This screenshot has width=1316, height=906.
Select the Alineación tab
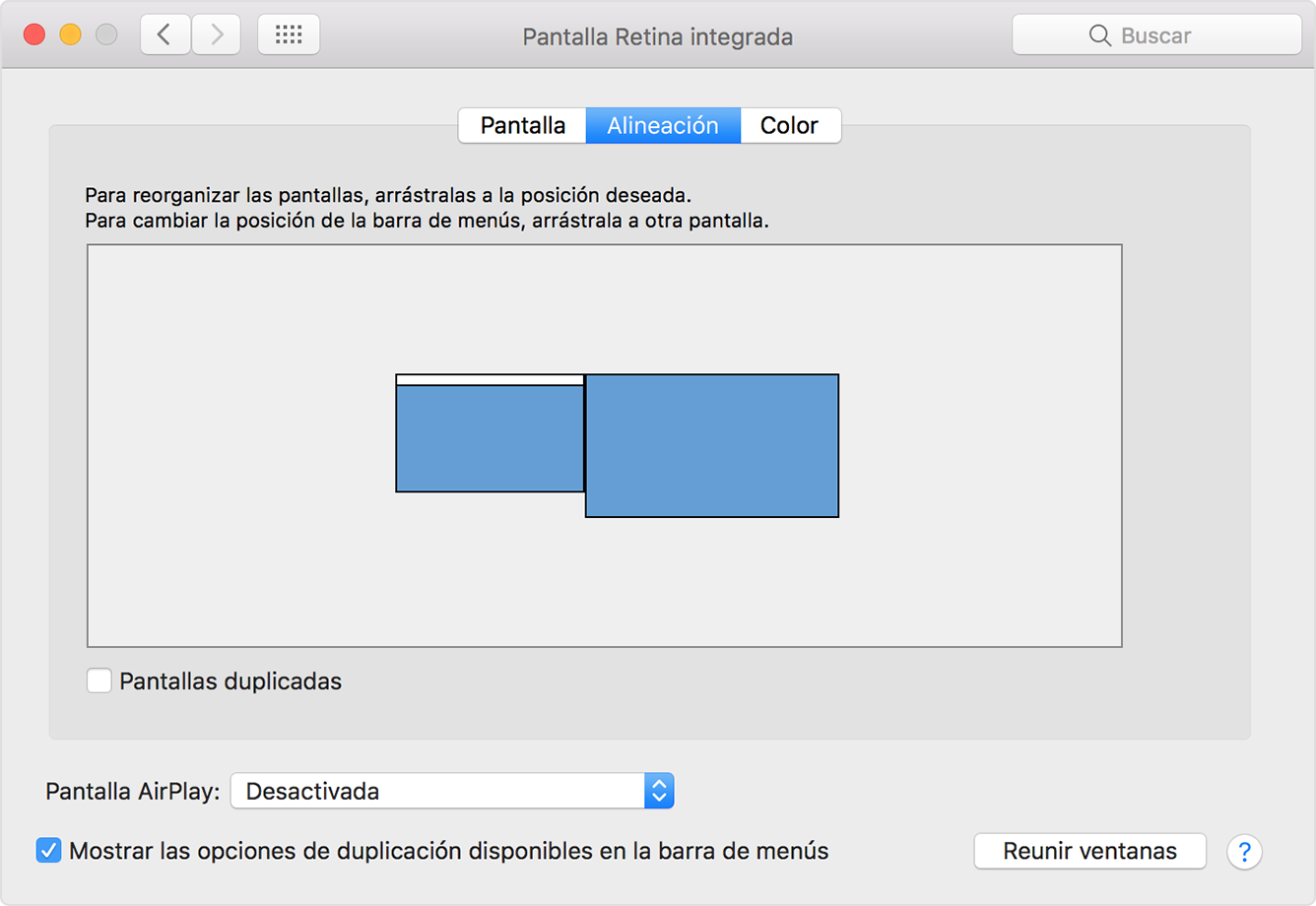coord(663,125)
